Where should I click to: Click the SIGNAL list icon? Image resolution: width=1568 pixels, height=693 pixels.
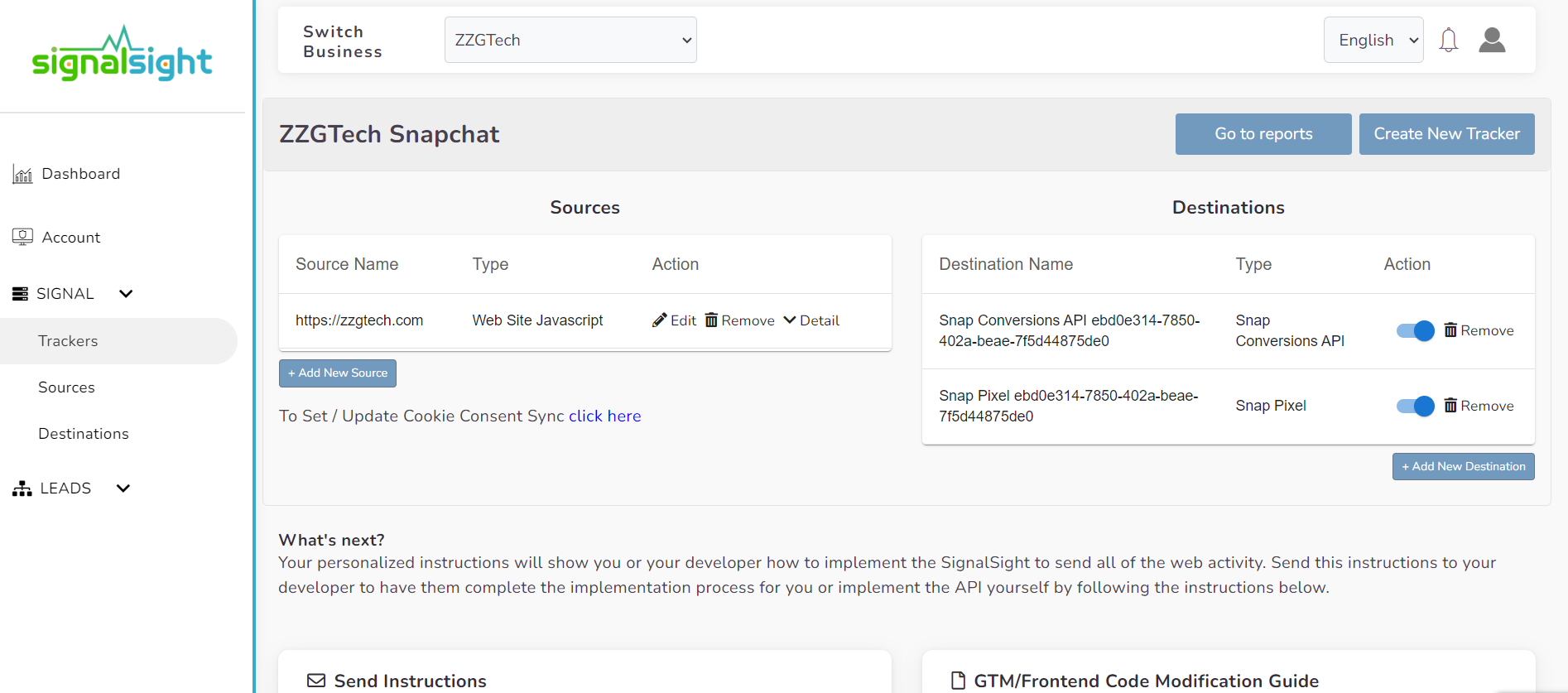(x=20, y=294)
